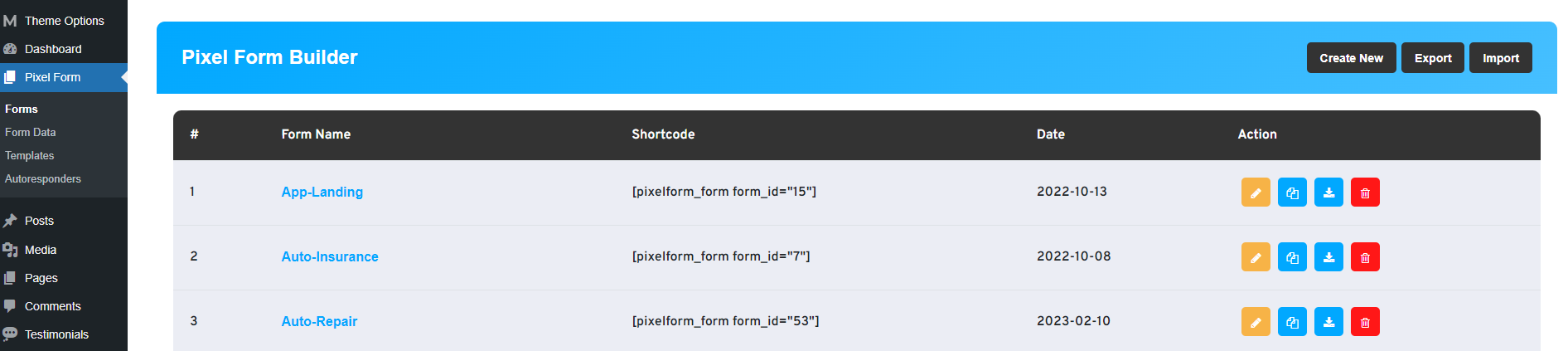Edit the Auto-Insurance form via pencil icon
Screen dimensions: 1568x351
coord(1255,257)
